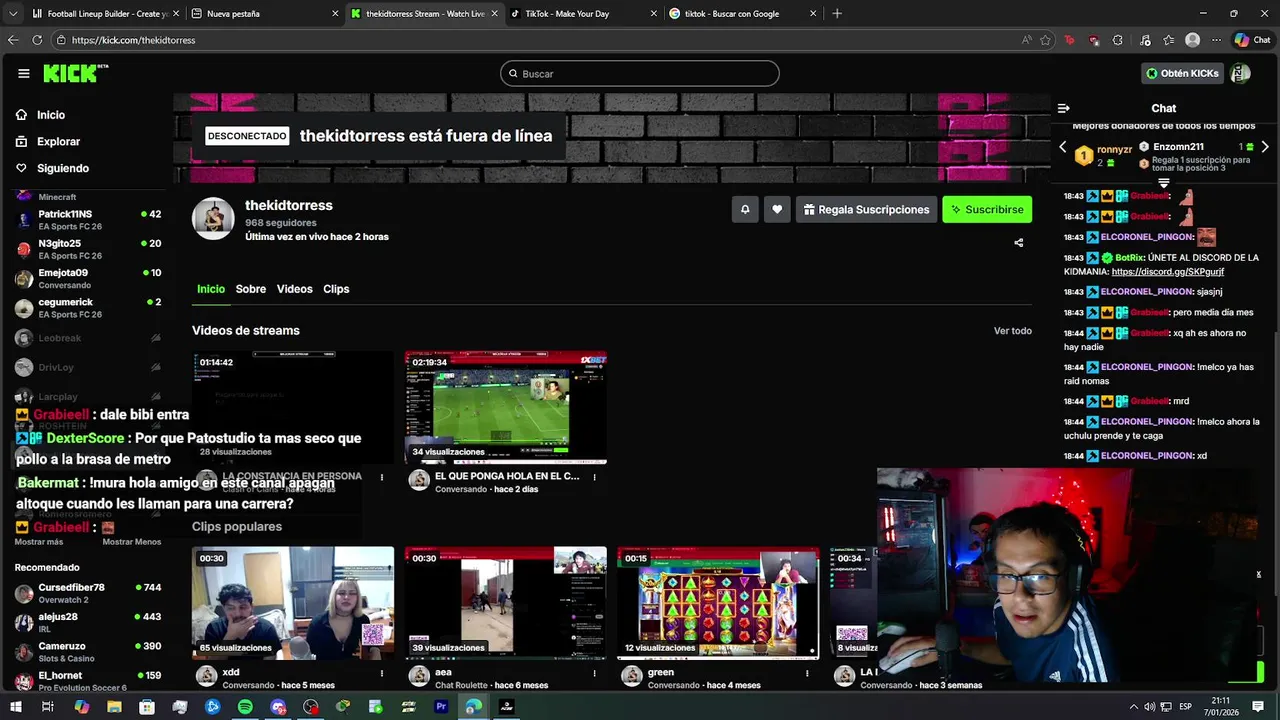Open options for EL QUE PONGA HOLA video

pyautogui.click(x=594, y=477)
